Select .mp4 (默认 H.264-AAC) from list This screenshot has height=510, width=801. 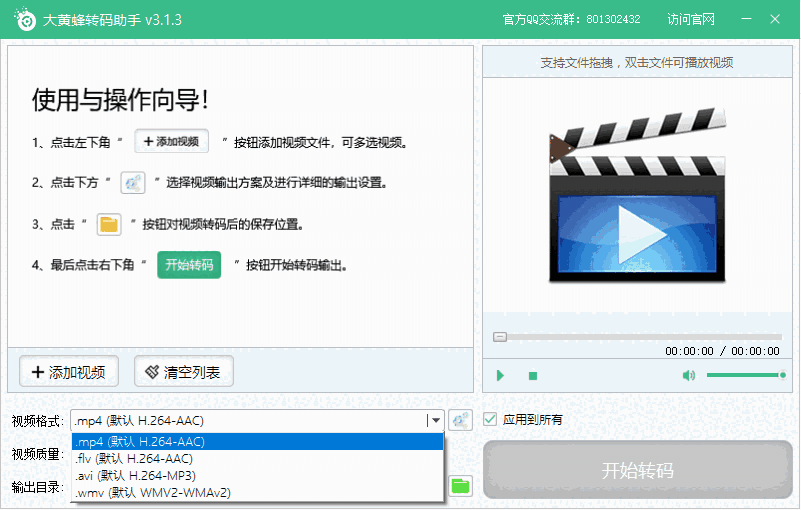click(x=257, y=442)
